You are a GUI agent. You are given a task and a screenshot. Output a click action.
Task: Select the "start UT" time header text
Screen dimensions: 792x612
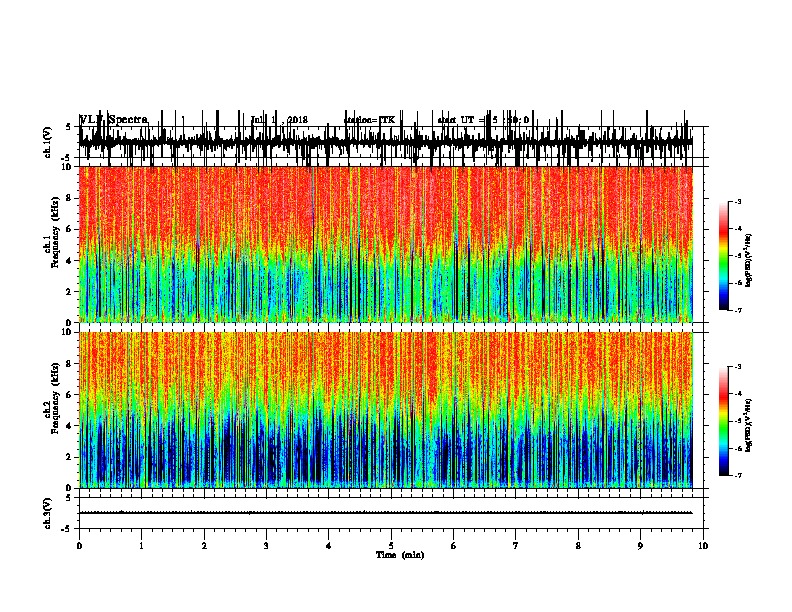[483, 120]
